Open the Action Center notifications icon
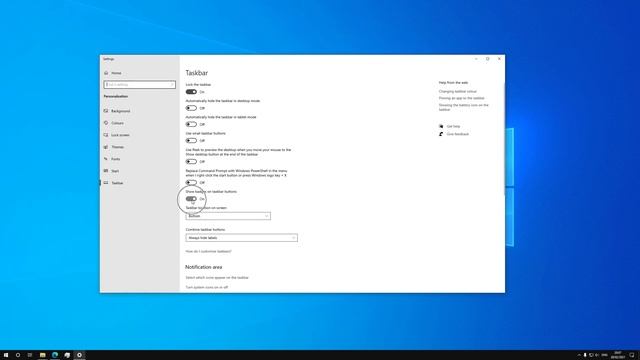Image resolution: width=640 pixels, height=360 pixels. pos(632,355)
